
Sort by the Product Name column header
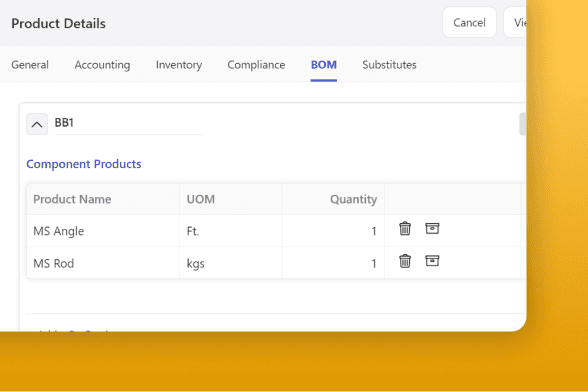pyautogui.click(x=72, y=199)
